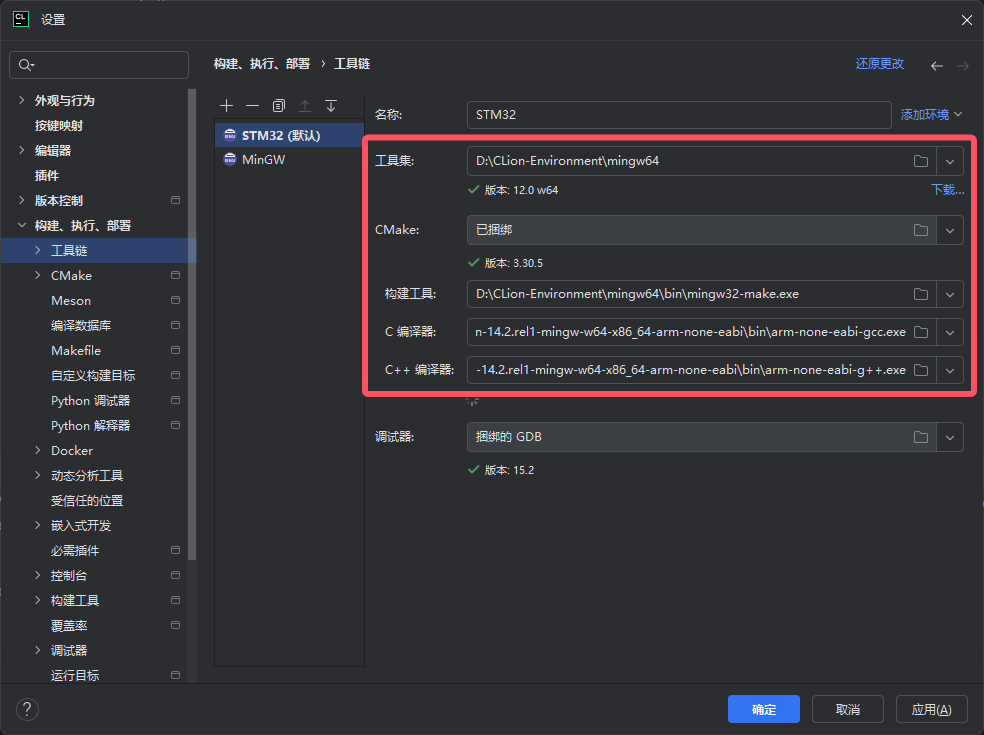This screenshot has height=735, width=984.
Task: Click project-level icon beside 编译数据库
Action: [175, 325]
